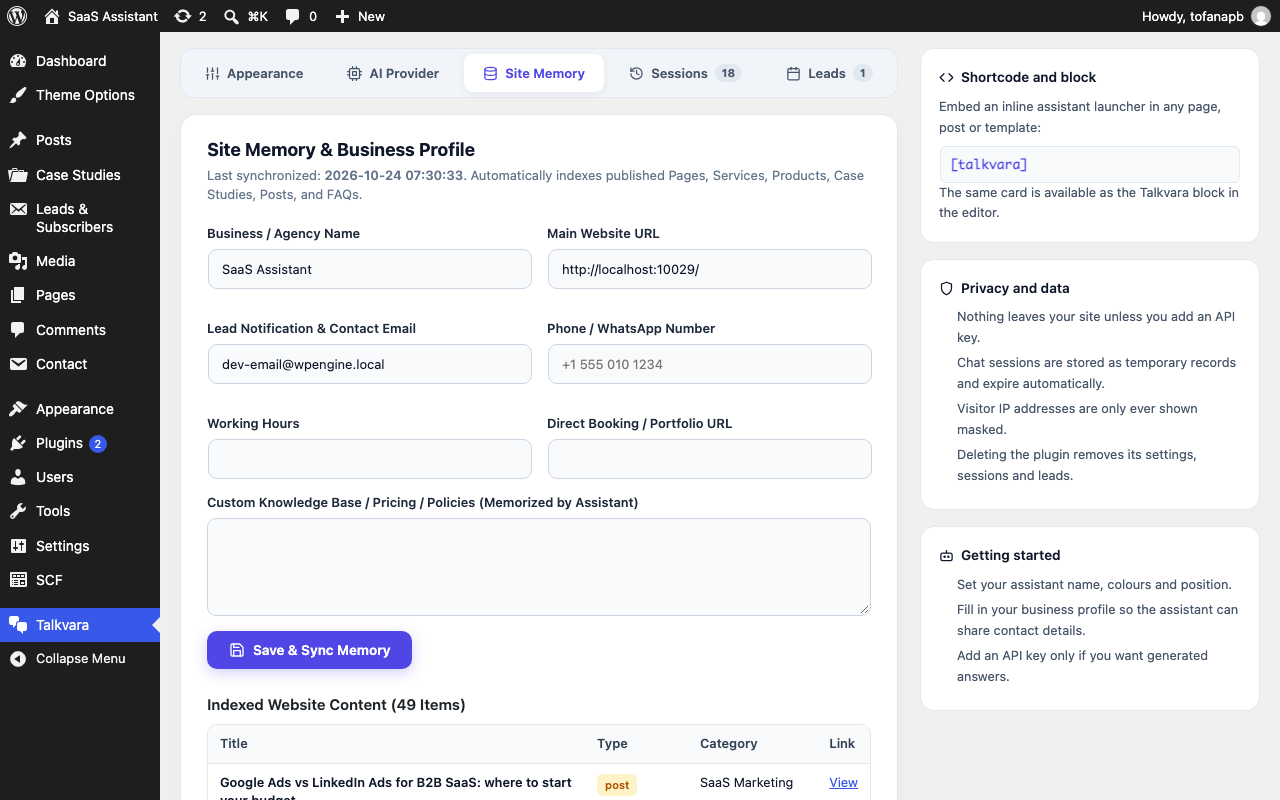The width and height of the screenshot is (1280, 800).
Task: Click Collapse Menu label
Action: 81,659
